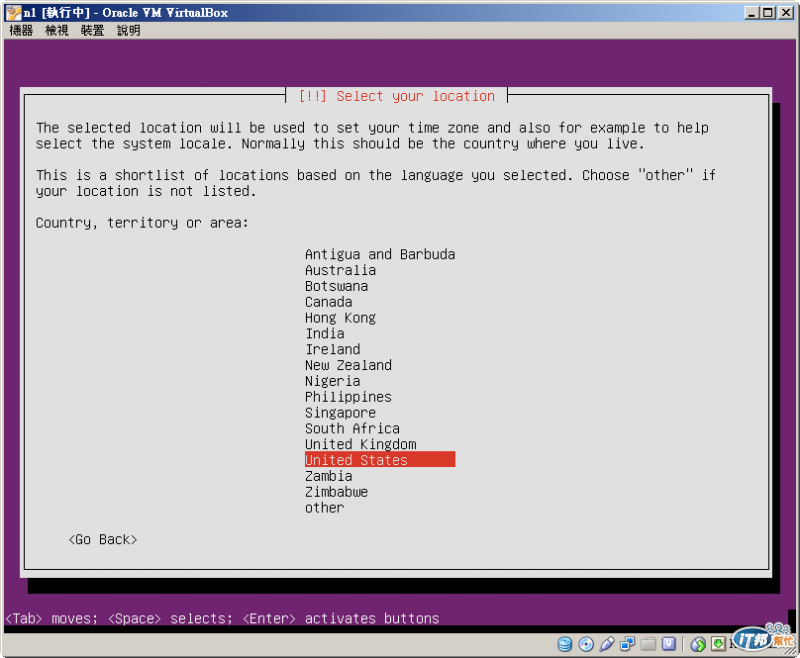Minimize the VirtualBox window
The width and height of the screenshot is (800, 658).
[x=751, y=13]
